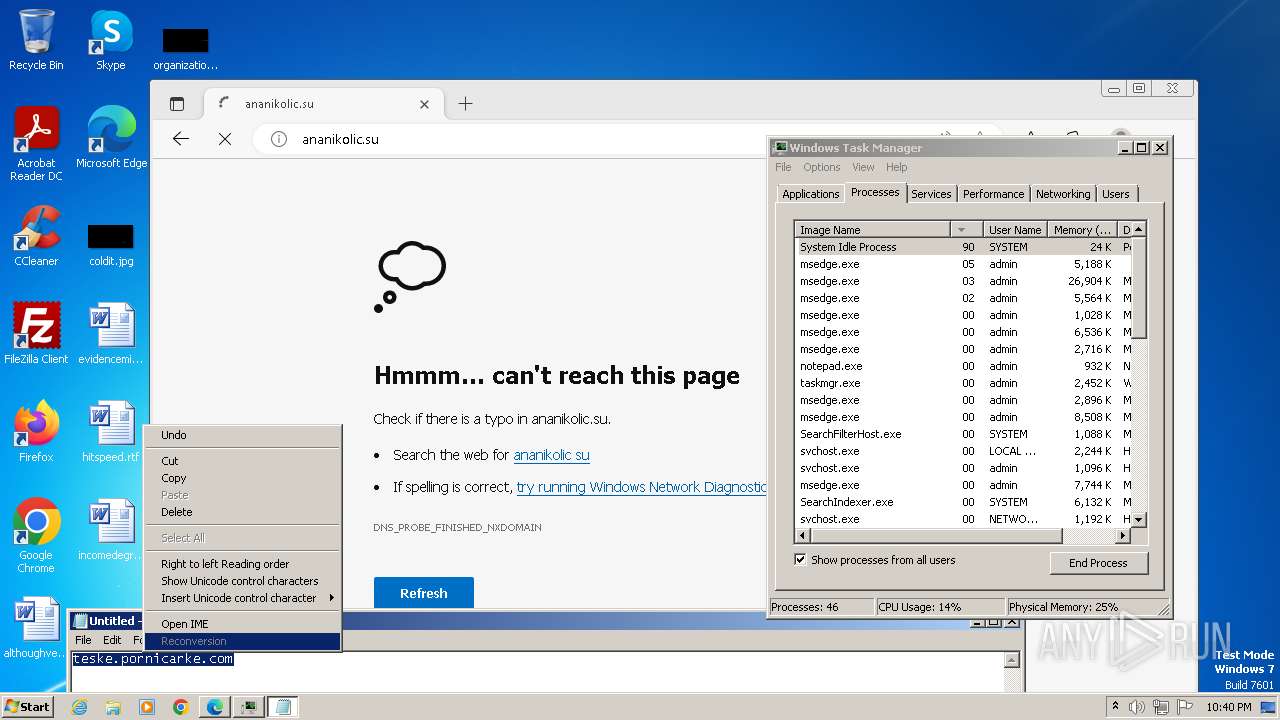The height and width of the screenshot is (720, 1280).
Task: Open the Performance tab
Action: [993, 194]
